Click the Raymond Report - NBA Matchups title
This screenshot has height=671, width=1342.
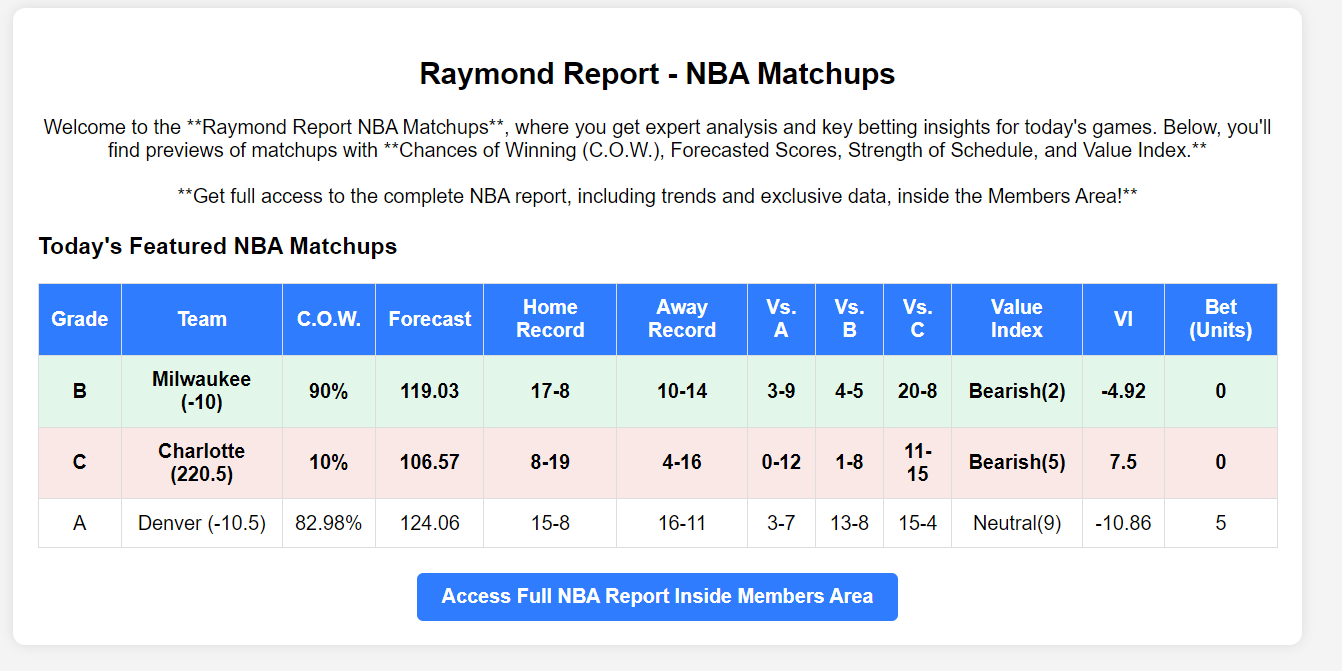tap(657, 74)
